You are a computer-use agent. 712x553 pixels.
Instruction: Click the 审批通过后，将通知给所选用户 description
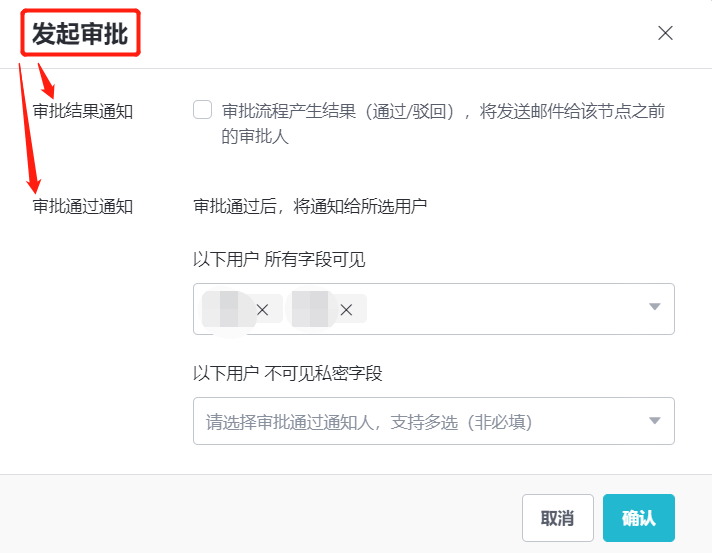[x=310, y=207]
